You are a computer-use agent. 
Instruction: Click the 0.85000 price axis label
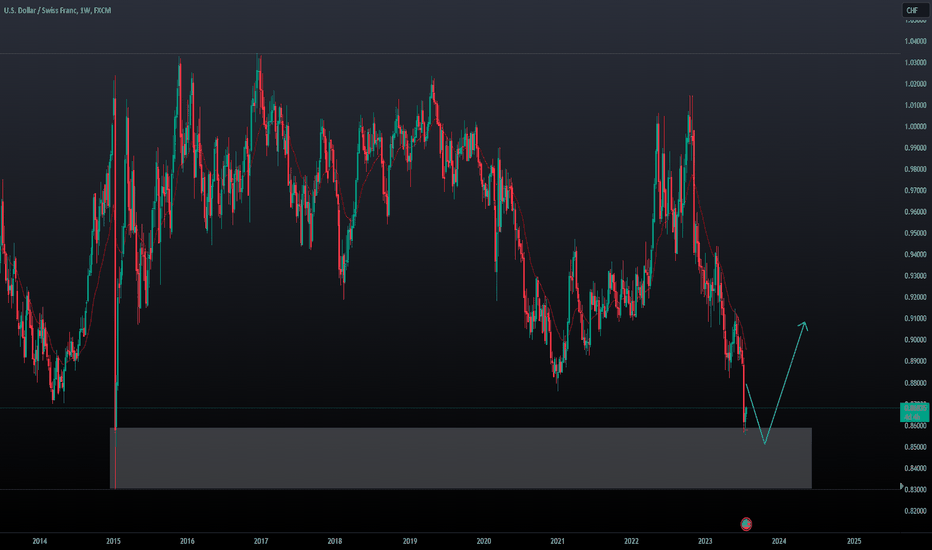(915, 447)
